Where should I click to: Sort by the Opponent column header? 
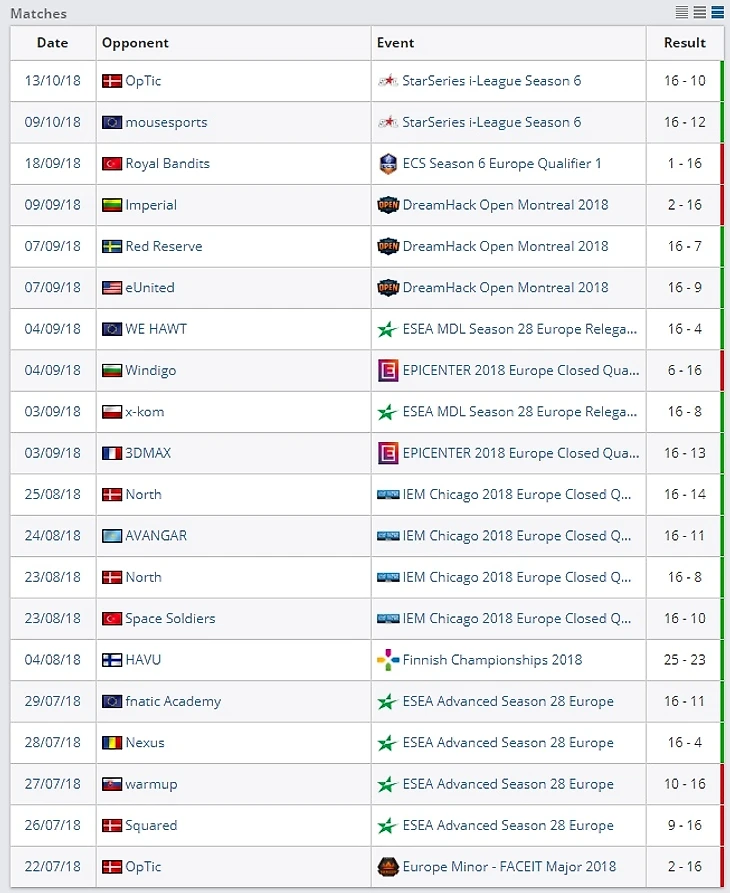[x=135, y=43]
